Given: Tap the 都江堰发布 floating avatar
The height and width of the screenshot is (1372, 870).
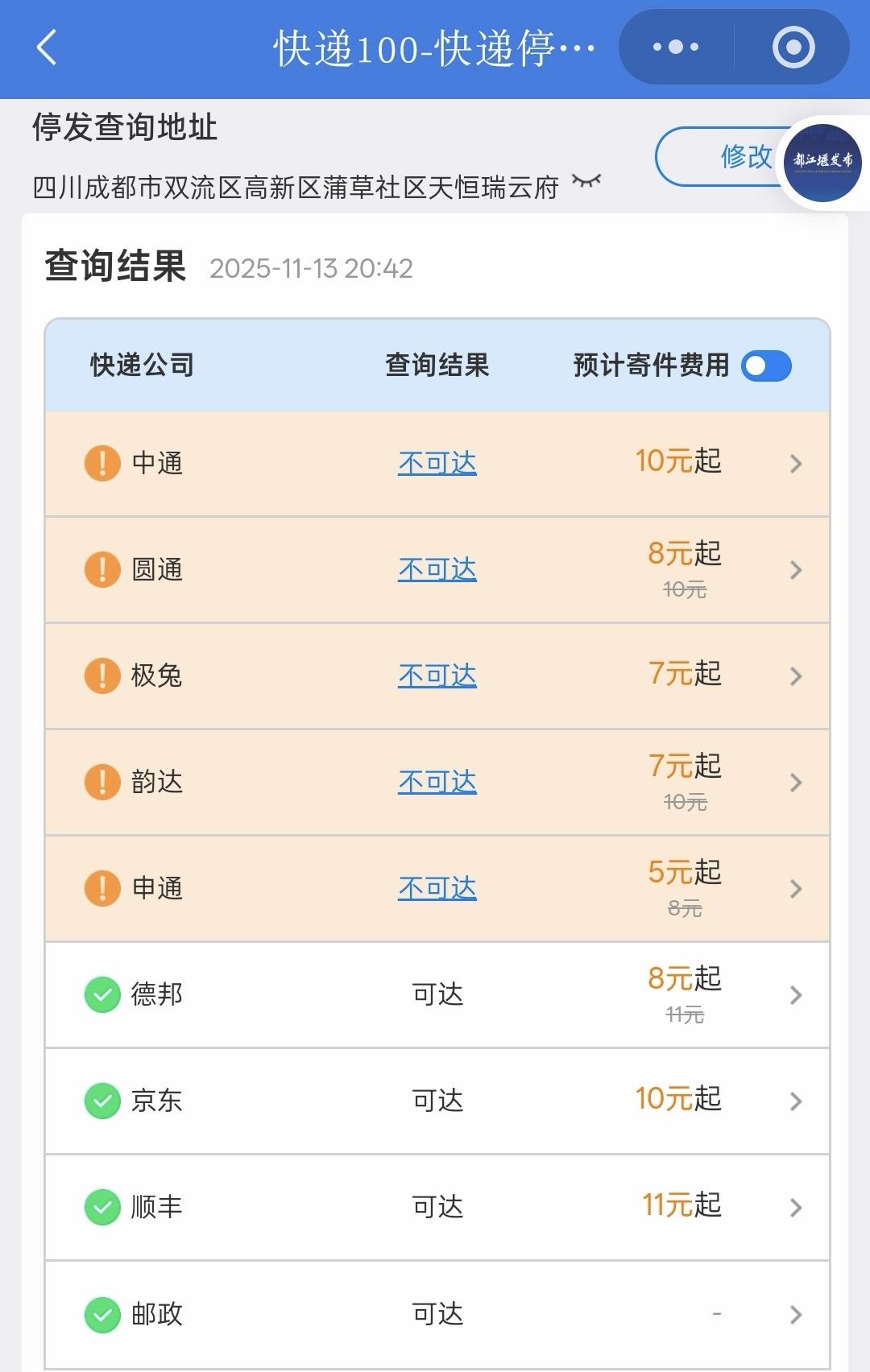Looking at the screenshot, I should pyautogui.click(x=822, y=162).
